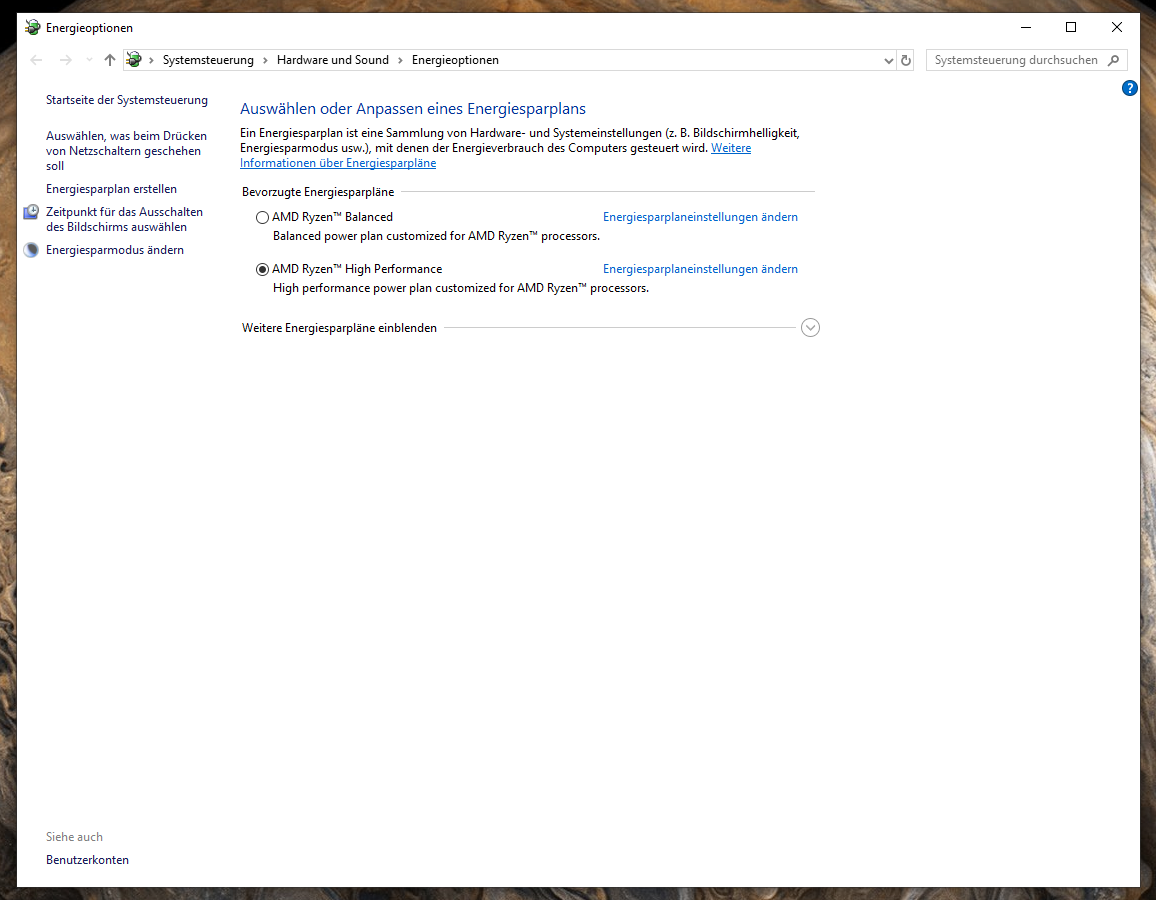Maximize the Energieoptionen window
The width and height of the screenshot is (1156, 900).
1071,27
